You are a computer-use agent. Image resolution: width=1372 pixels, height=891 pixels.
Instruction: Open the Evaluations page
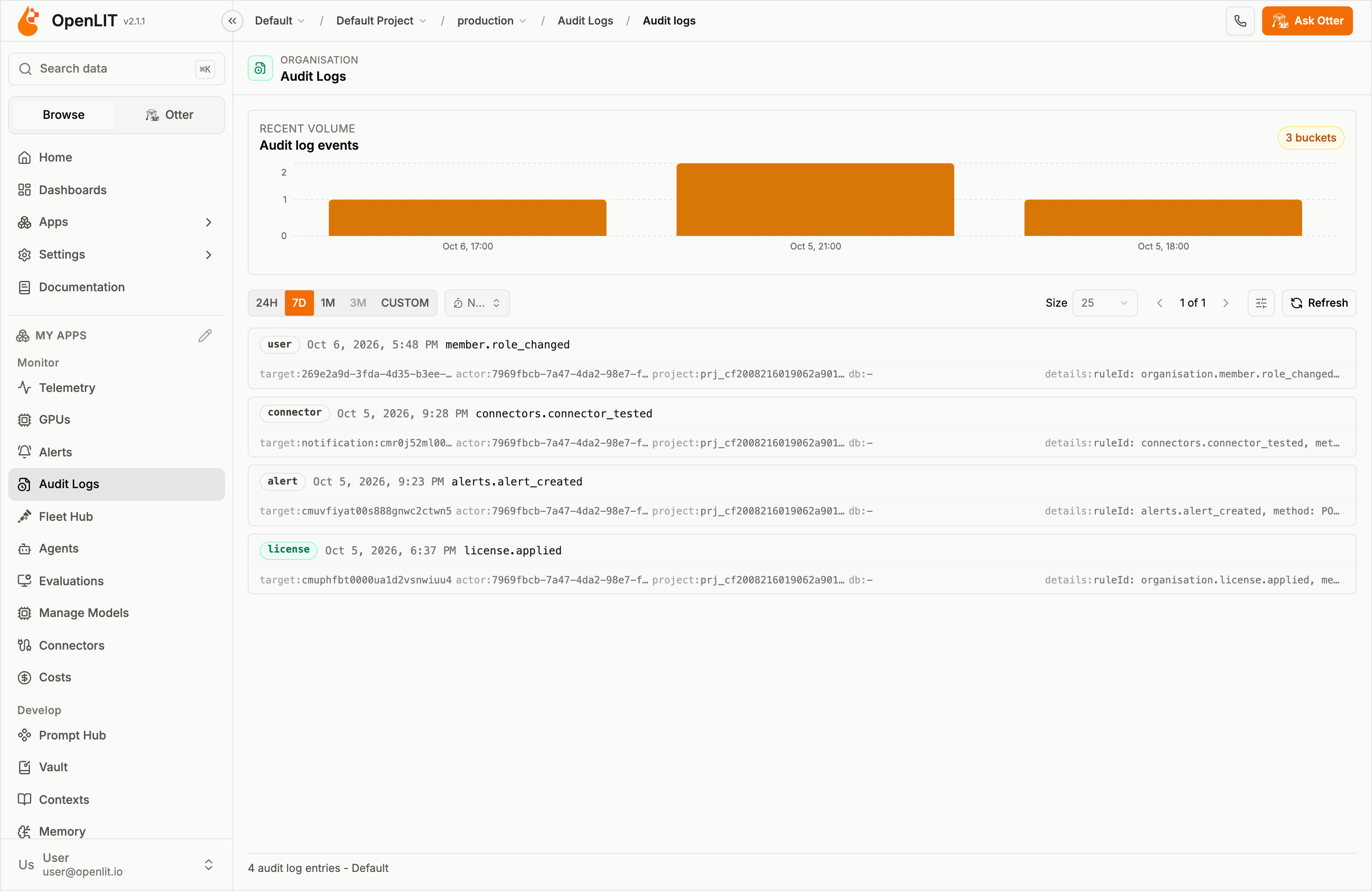point(117,580)
